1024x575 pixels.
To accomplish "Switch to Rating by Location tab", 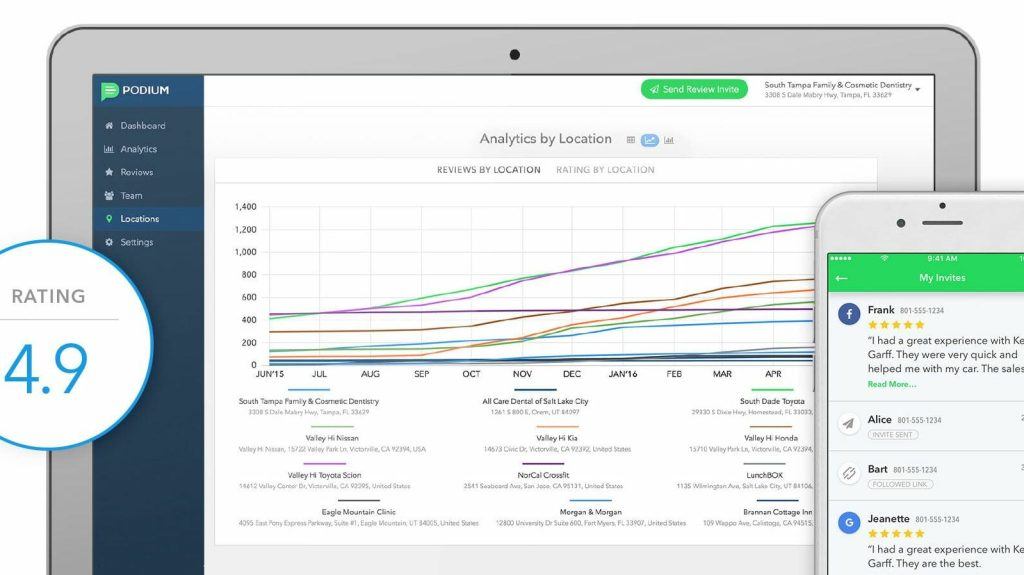I will [605, 170].
